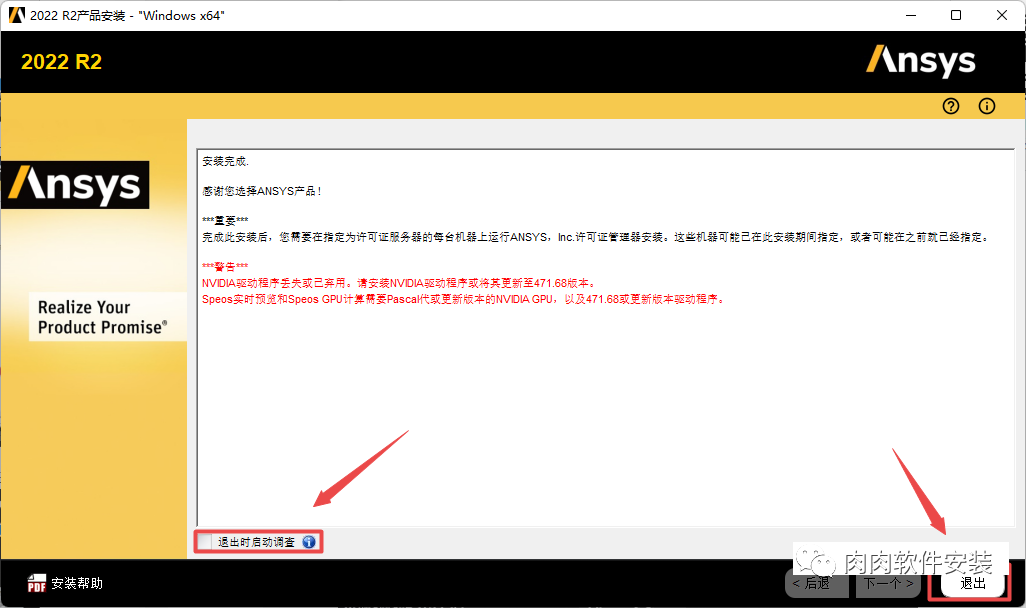Click the installer title bar app icon
Viewport: 1026px width, 608px height.
point(16,15)
